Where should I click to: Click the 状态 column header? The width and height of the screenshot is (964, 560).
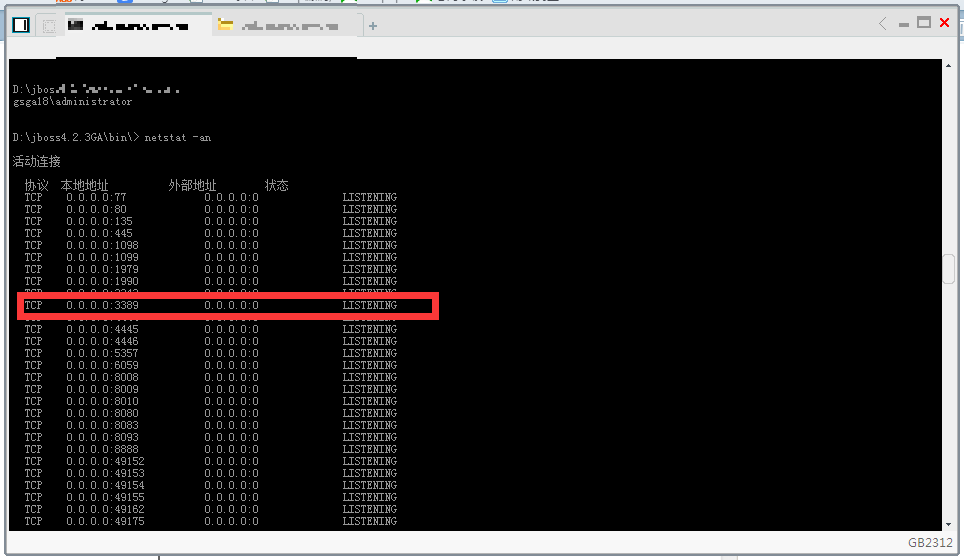pyautogui.click(x=277, y=185)
